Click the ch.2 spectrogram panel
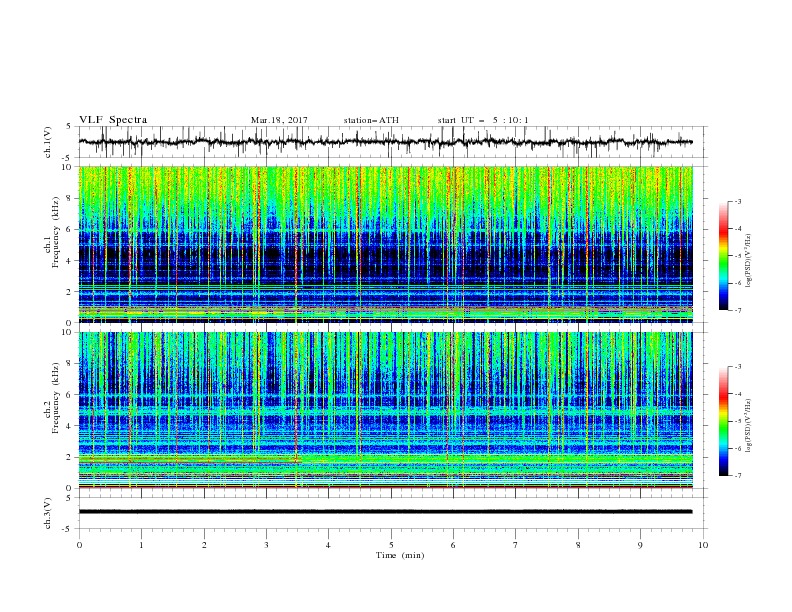The image size is (792, 612). pyautogui.click(x=385, y=410)
